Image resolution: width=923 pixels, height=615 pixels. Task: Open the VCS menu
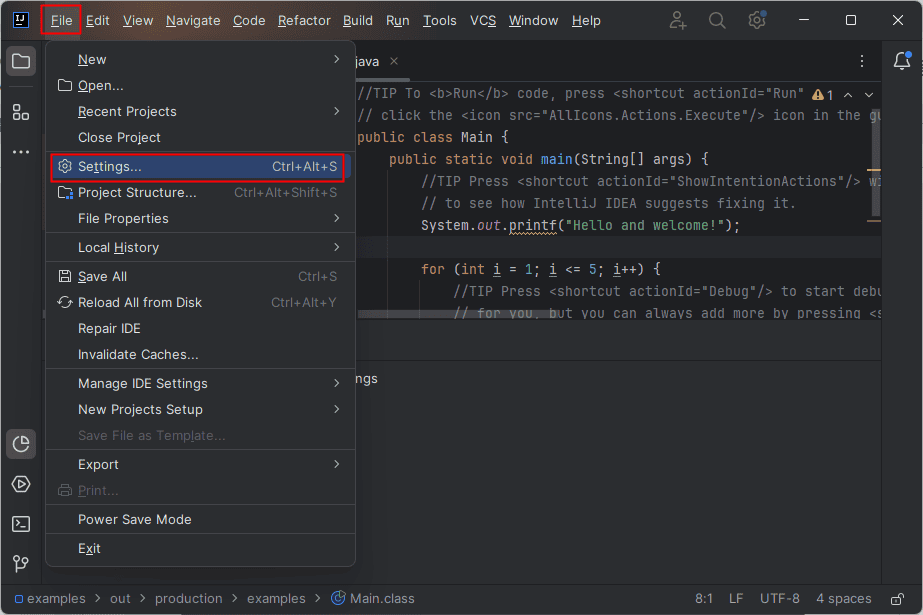483,21
